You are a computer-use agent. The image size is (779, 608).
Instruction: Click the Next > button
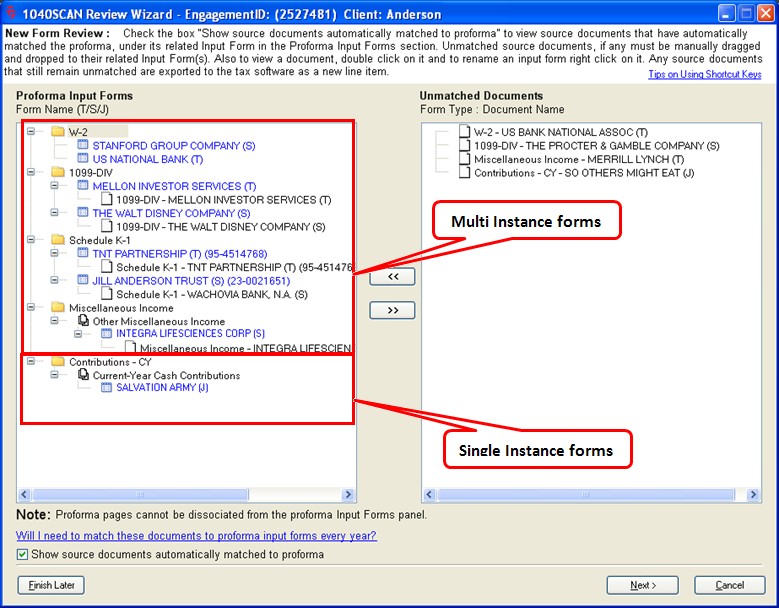click(642, 585)
